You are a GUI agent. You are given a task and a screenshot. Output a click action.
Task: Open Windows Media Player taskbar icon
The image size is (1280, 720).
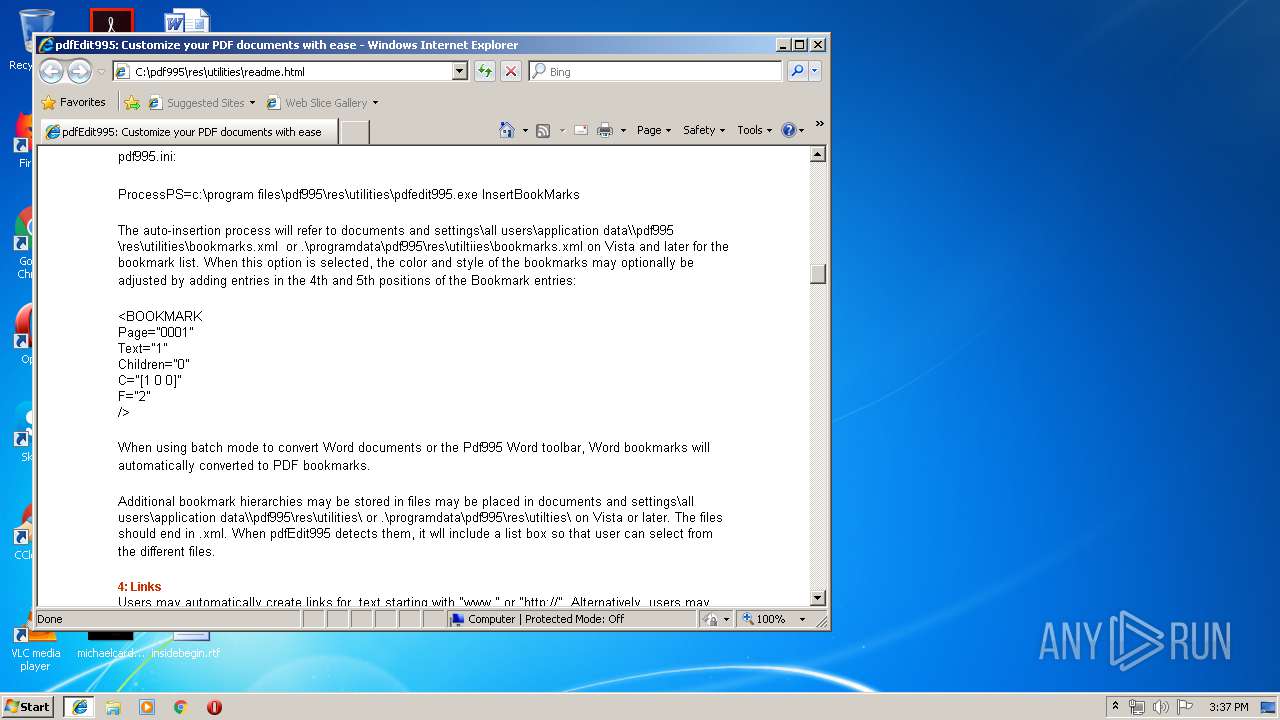click(147, 706)
